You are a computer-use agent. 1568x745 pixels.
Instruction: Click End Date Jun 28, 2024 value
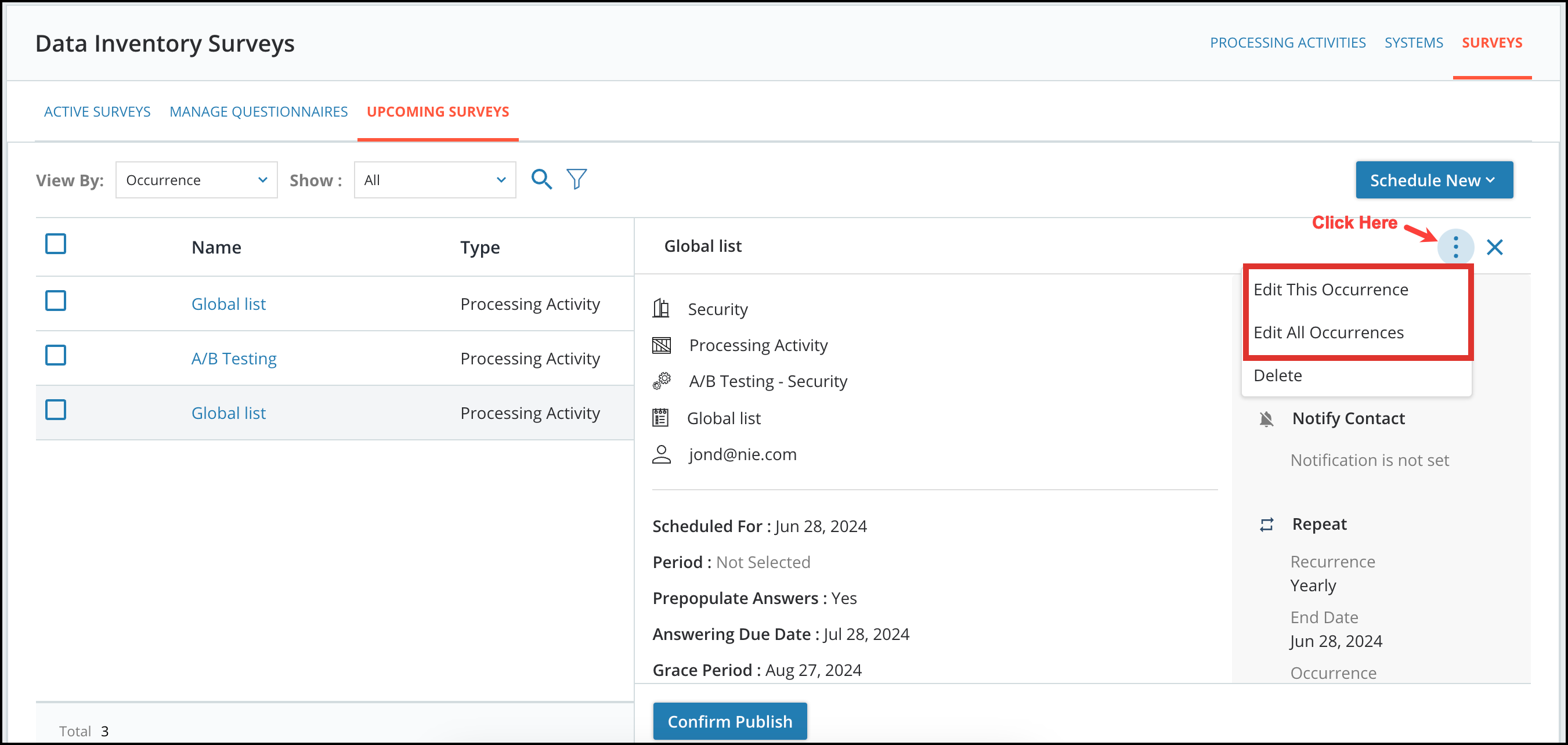point(1336,642)
